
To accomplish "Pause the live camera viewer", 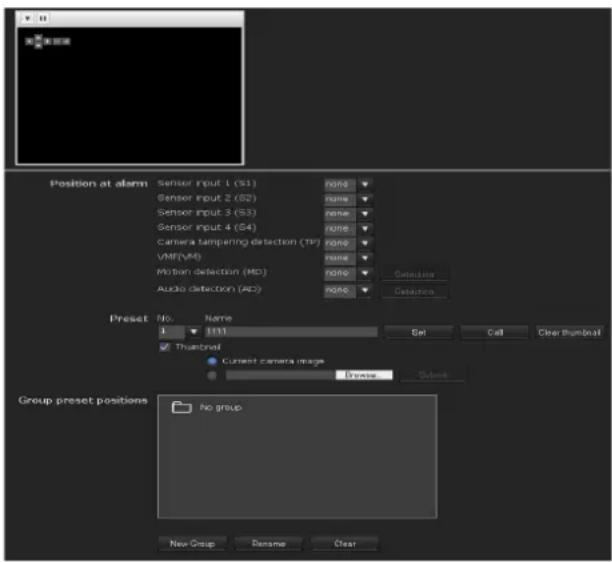I will (x=43, y=18).
